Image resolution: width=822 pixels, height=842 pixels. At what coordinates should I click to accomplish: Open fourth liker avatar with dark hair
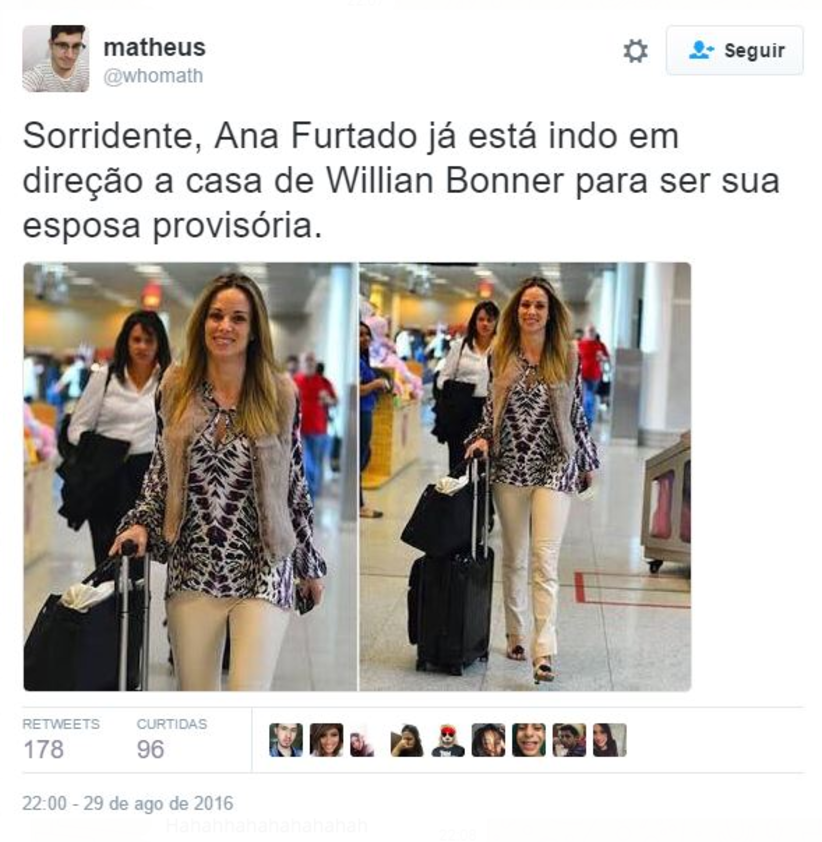tap(407, 740)
